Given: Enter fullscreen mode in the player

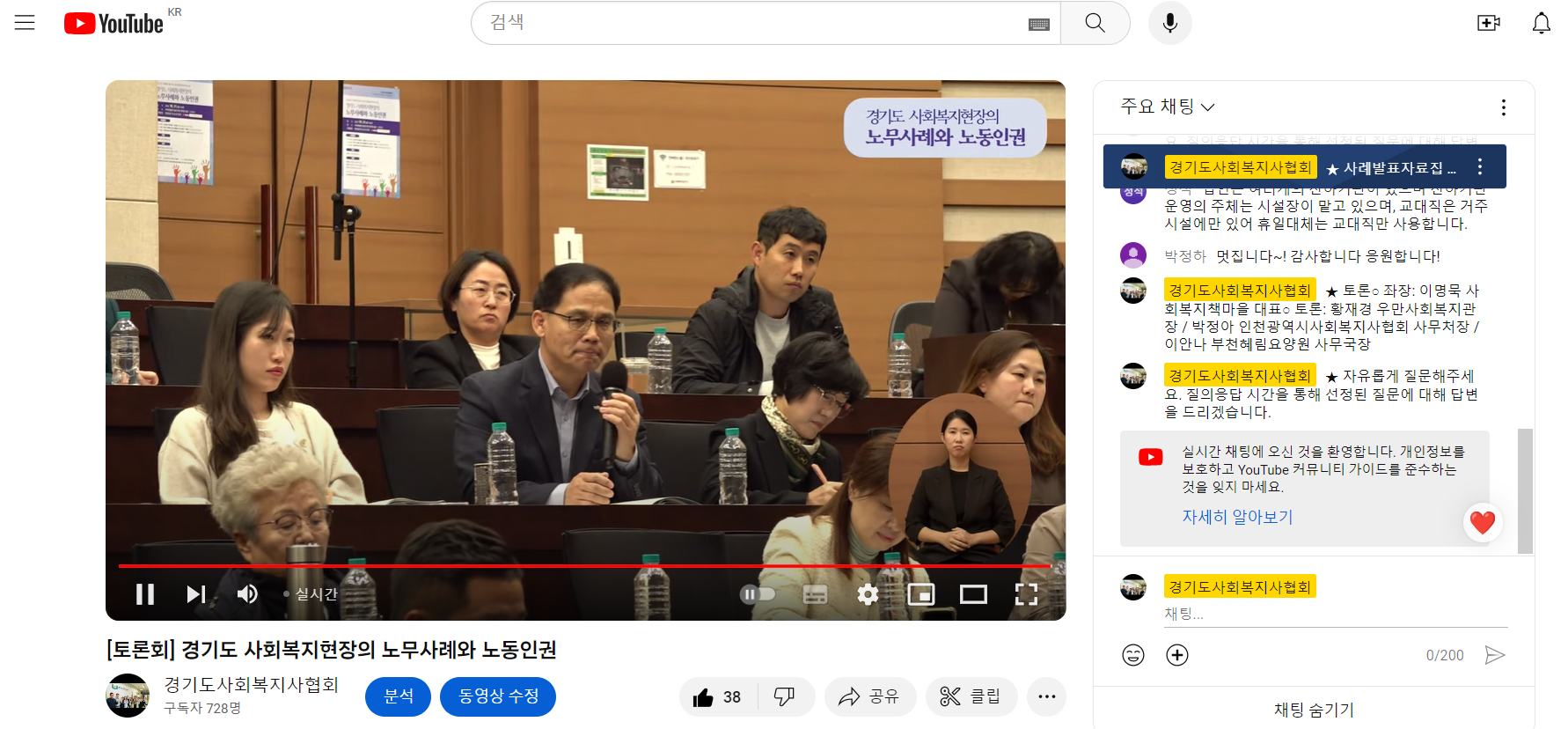Looking at the screenshot, I should (x=1026, y=595).
